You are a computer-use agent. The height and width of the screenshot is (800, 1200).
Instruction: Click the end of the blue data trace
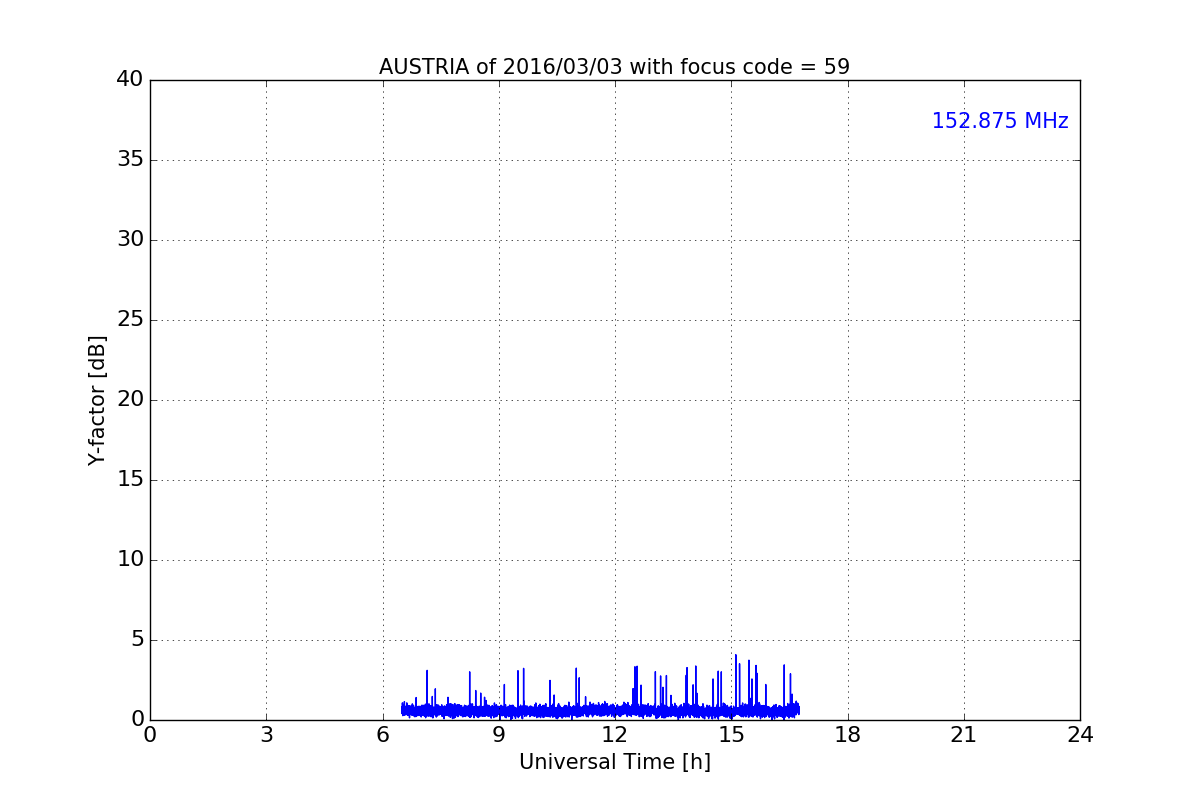coord(798,709)
